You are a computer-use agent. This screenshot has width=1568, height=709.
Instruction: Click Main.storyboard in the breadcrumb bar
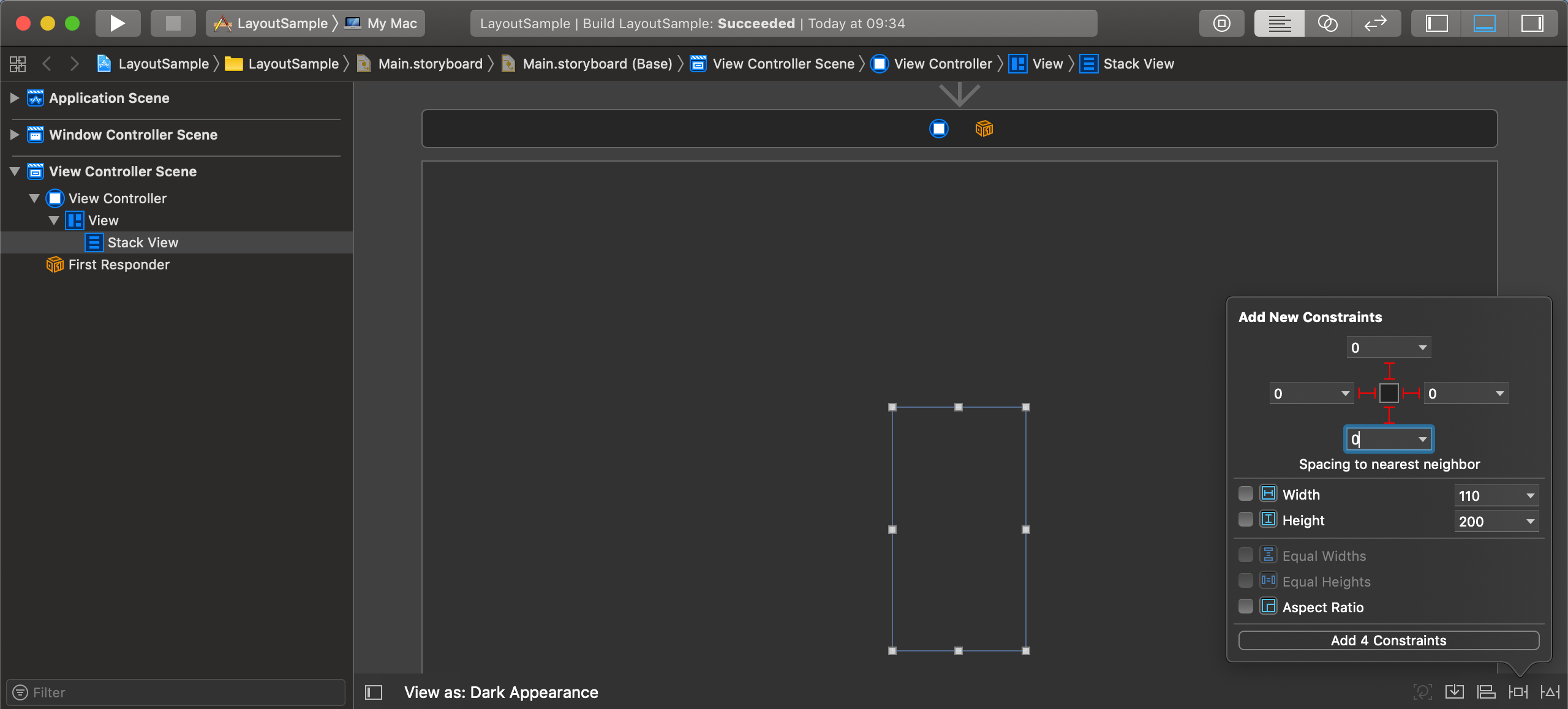(429, 63)
